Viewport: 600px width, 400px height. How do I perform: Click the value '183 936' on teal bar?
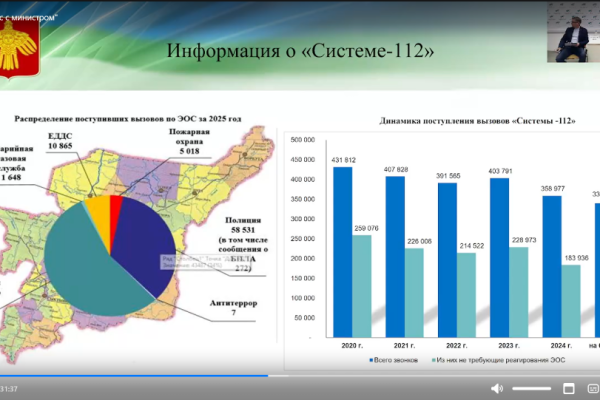click(576, 258)
